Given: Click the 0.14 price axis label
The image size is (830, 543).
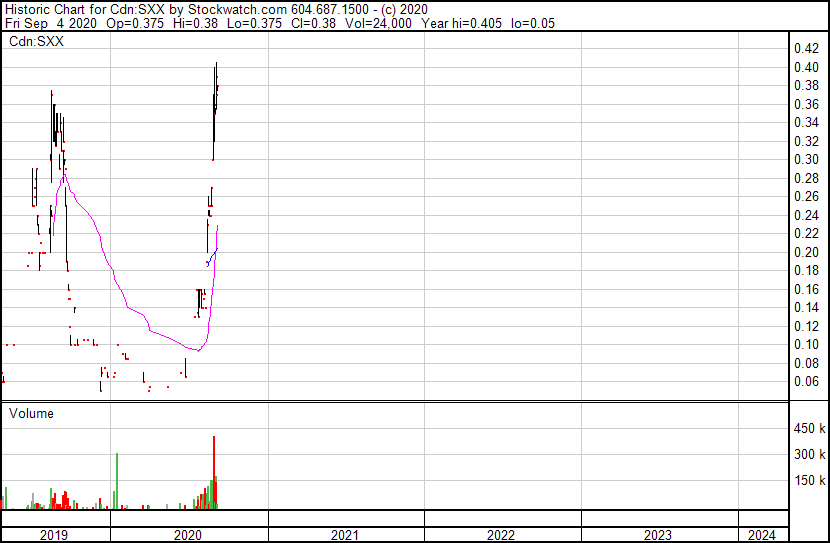Looking at the screenshot, I should [806, 307].
